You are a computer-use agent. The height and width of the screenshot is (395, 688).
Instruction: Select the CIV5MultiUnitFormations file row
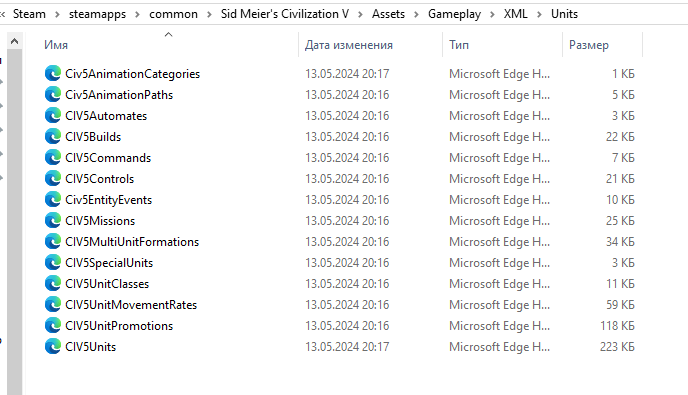click(340, 242)
